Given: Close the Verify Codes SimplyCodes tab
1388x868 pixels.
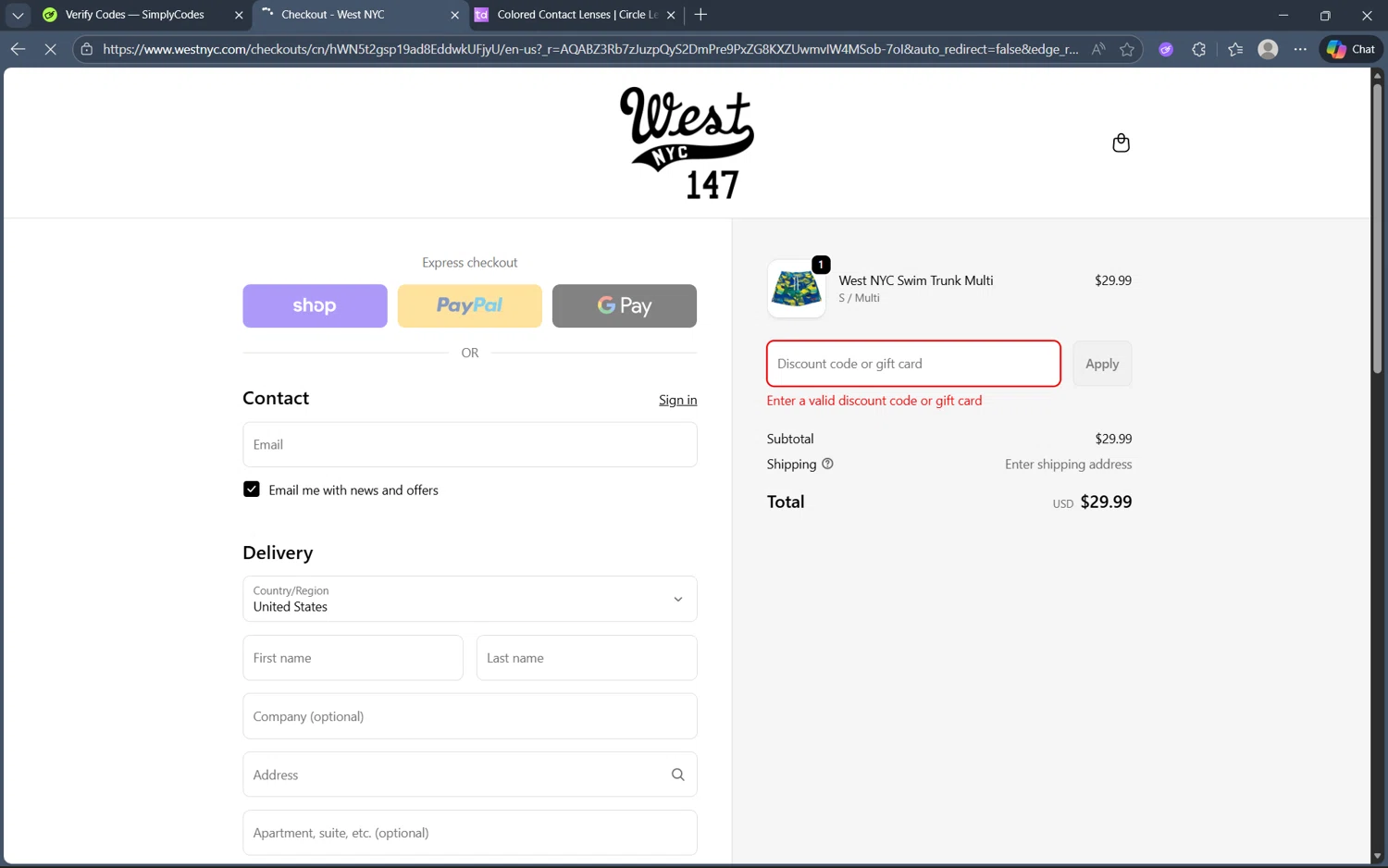Looking at the screenshot, I should 239,15.
